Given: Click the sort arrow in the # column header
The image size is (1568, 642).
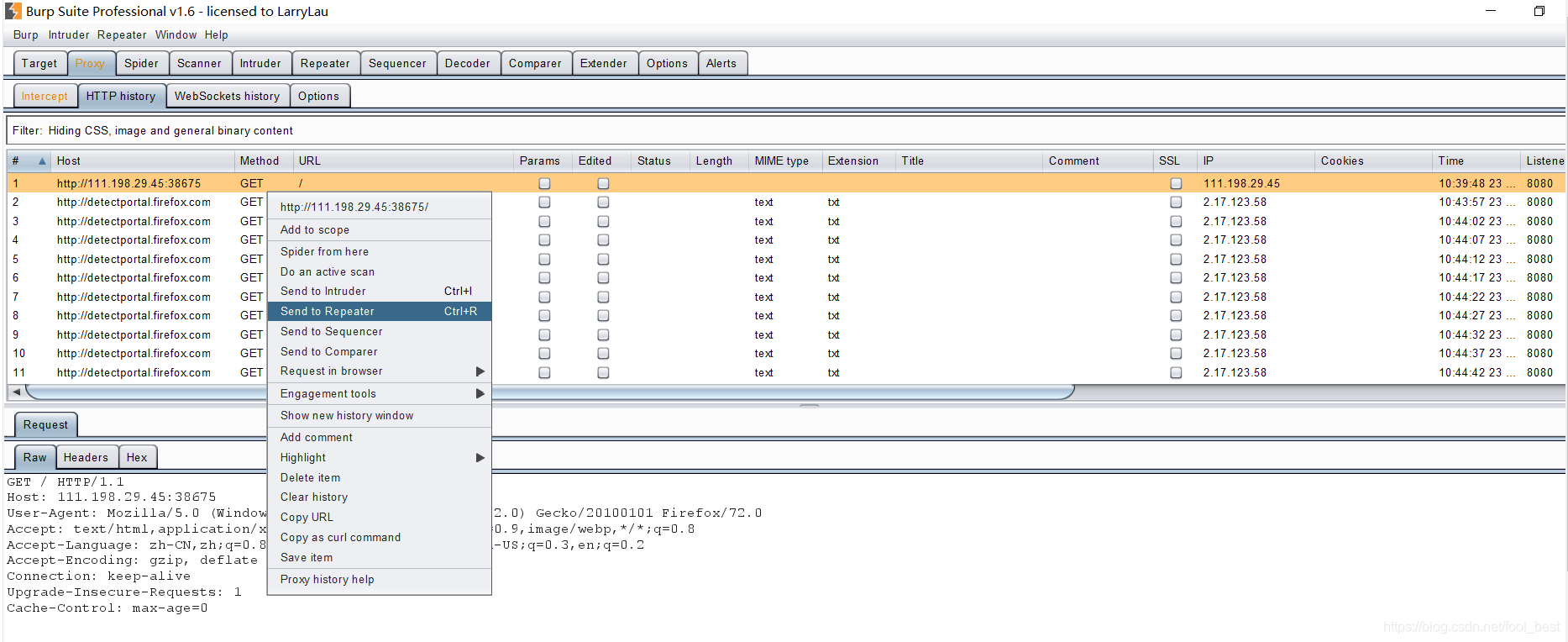Looking at the screenshot, I should tap(42, 160).
